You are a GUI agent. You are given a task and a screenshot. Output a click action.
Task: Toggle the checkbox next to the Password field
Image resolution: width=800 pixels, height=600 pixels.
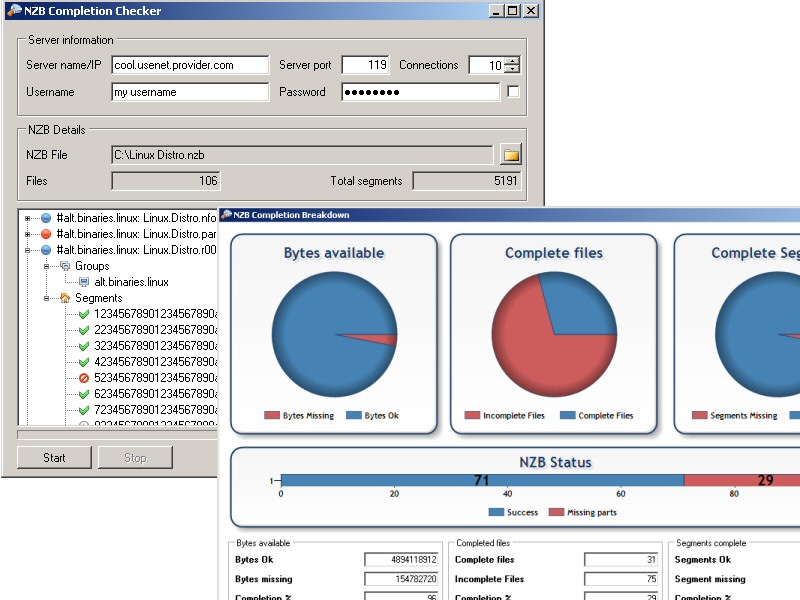pos(514,92)
